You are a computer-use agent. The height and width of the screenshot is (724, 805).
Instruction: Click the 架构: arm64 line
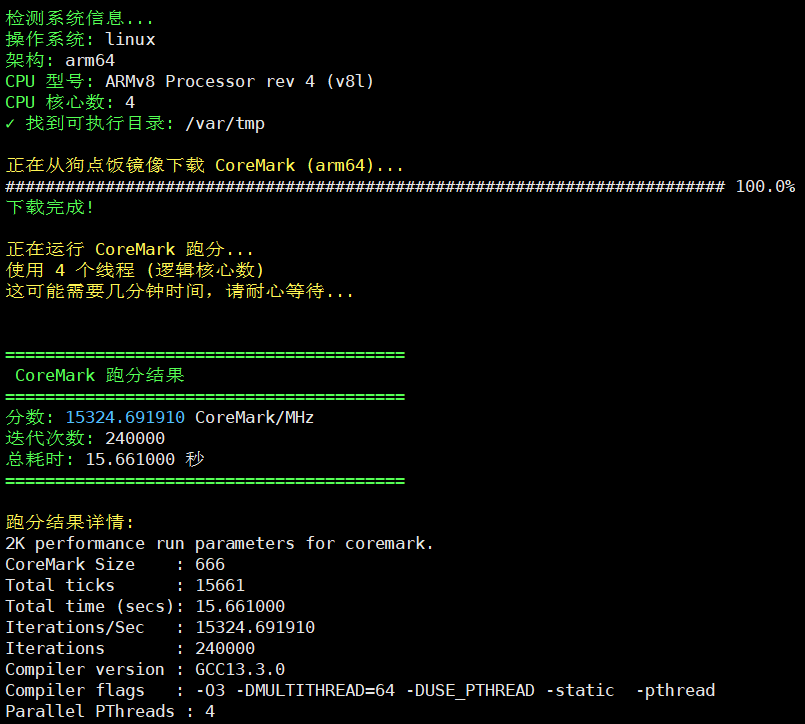point(60,60)
